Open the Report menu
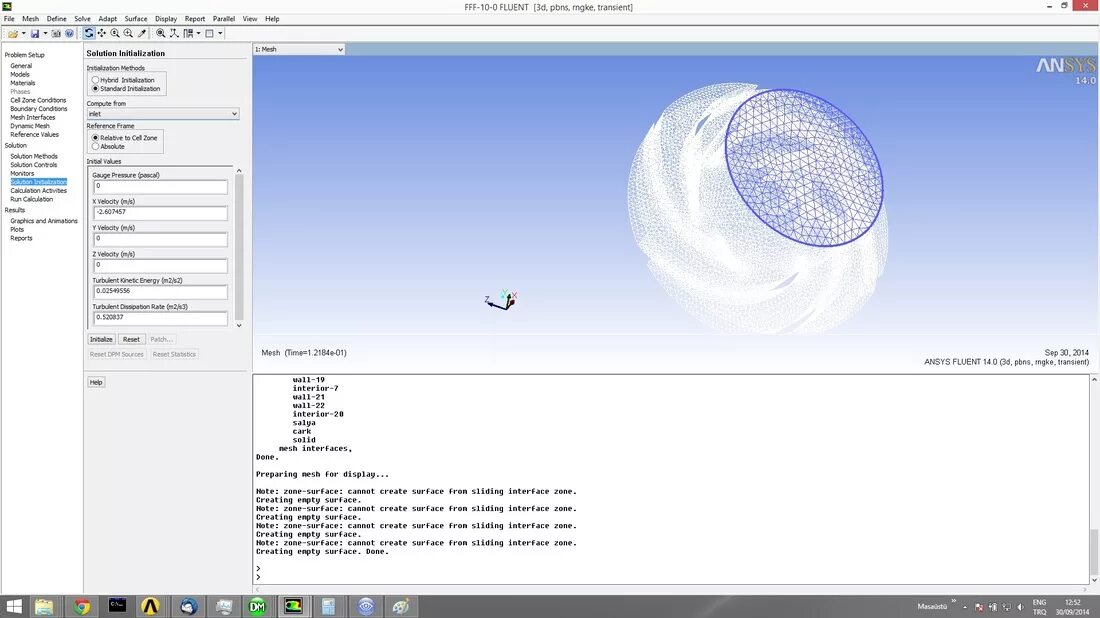The image size is (1100, 618). click(x=194, y=19)
